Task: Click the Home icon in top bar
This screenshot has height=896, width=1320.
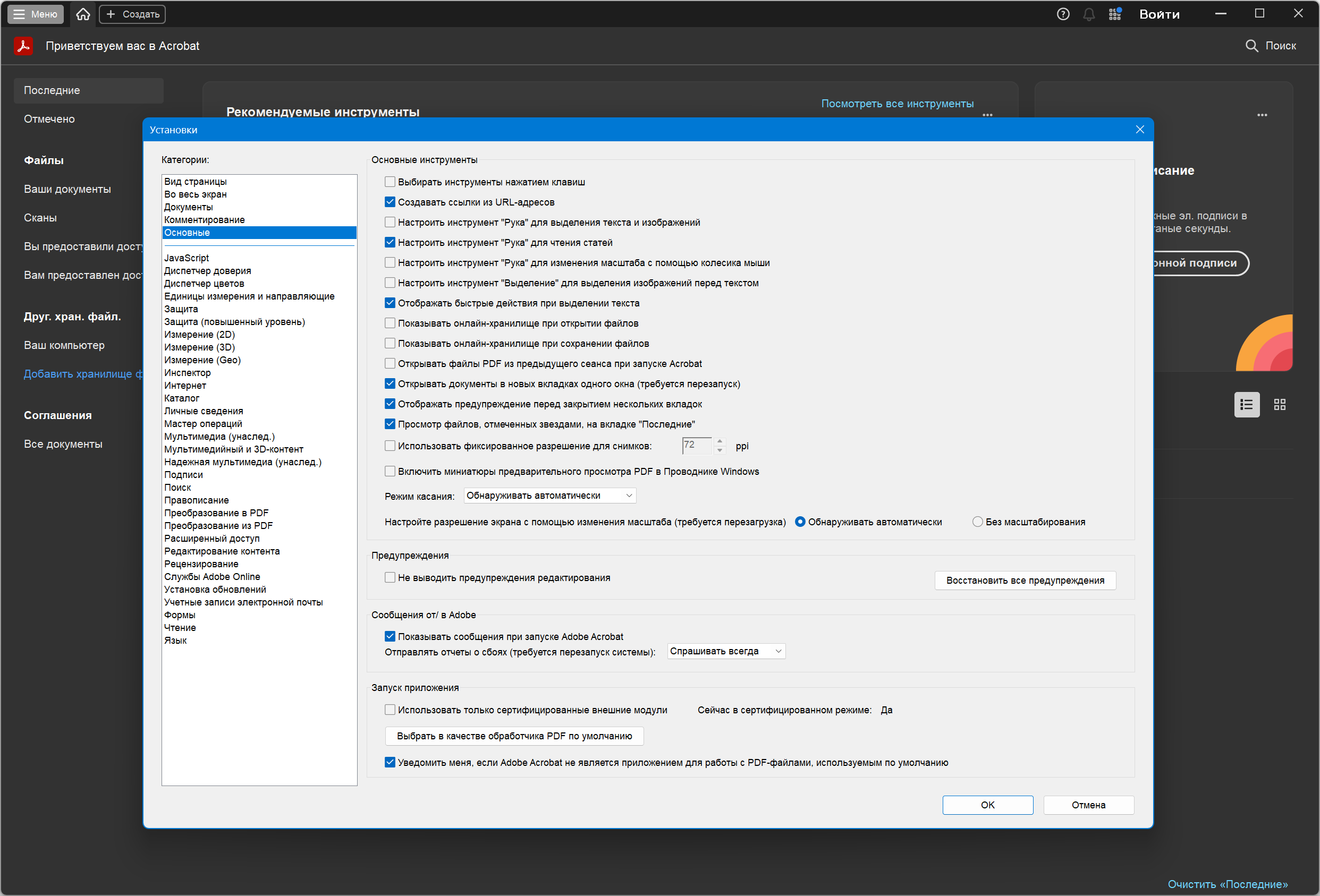Action: coord(83,14)
